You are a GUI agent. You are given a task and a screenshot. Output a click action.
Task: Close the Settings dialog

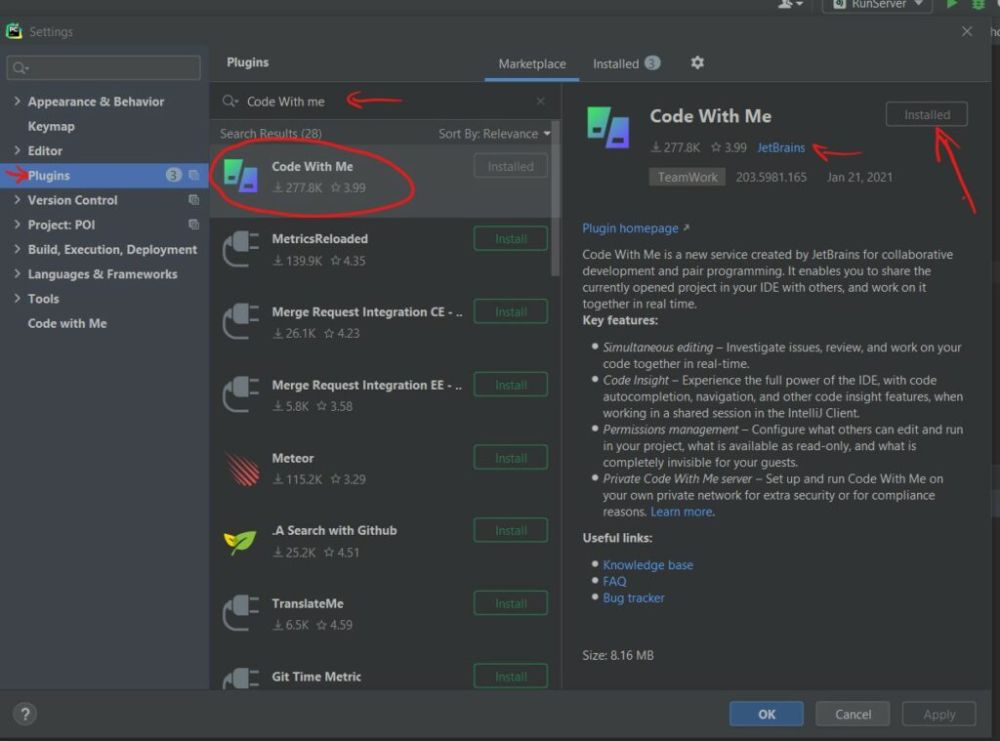(967, 31)
